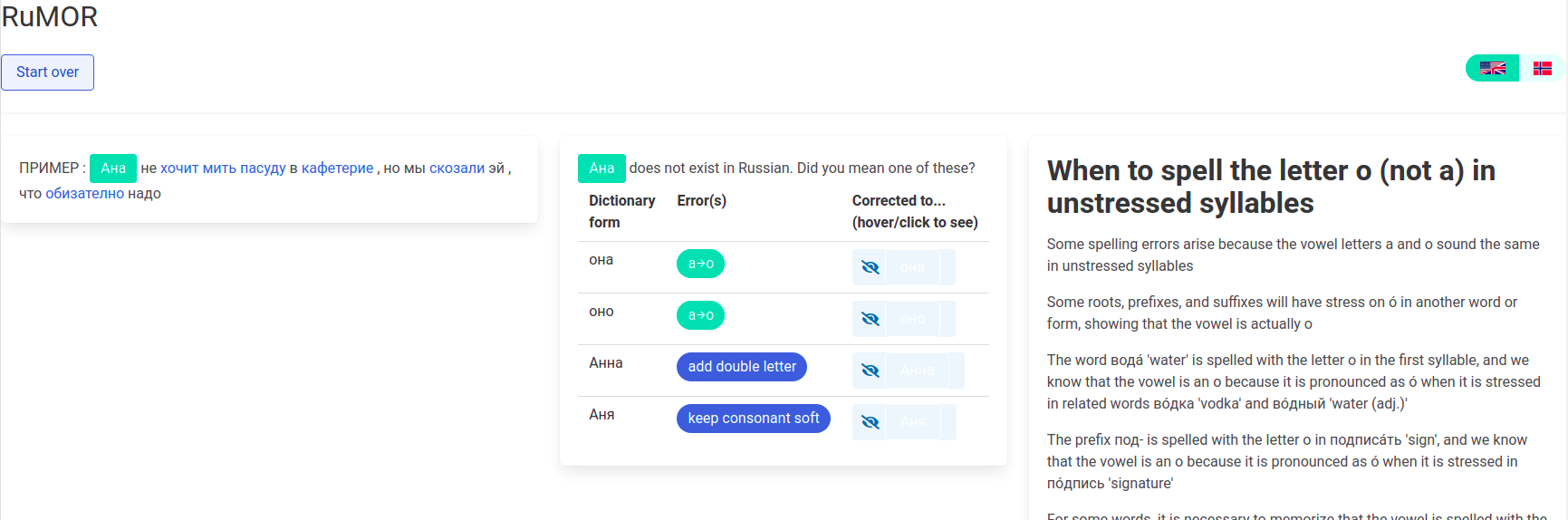Click the а→о error tag for она
This screenshot has width=1568, height=520.
pyautogui.click(x=700, y=264)
